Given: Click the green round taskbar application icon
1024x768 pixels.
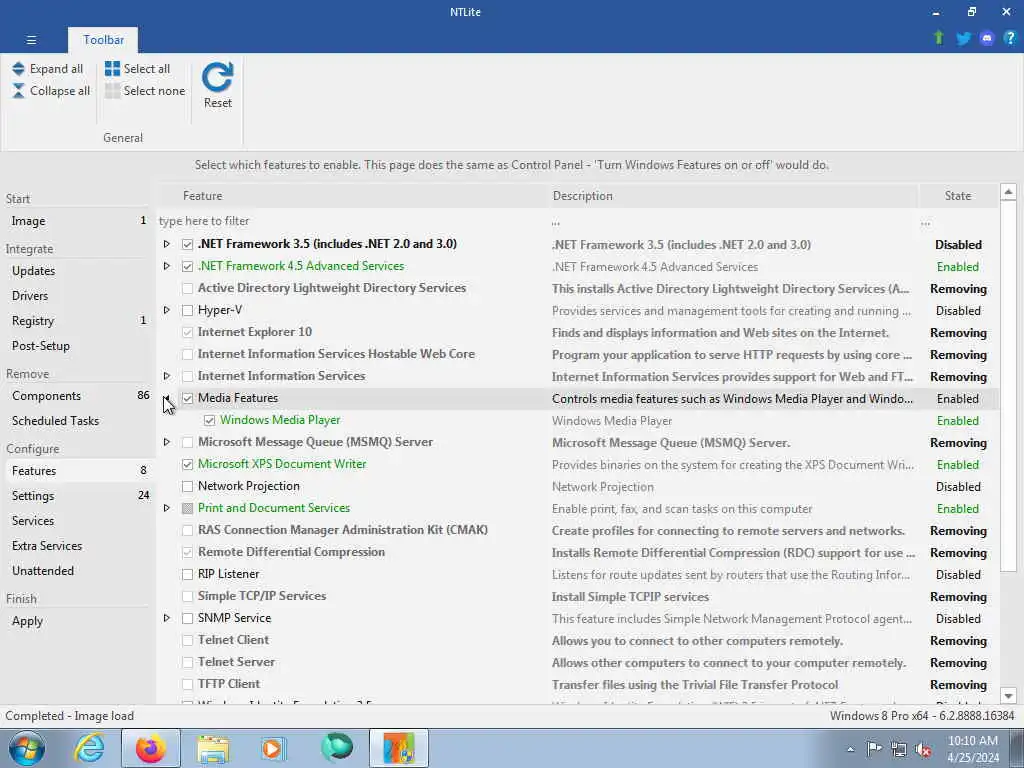Looking at the screenshot, I should click(337, 748).
